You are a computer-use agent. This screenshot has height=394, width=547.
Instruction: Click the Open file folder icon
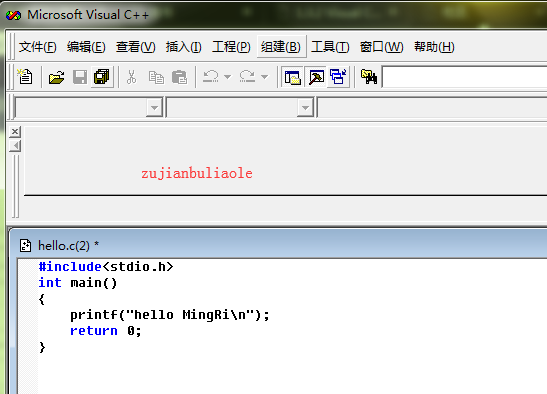coord(56,77)
